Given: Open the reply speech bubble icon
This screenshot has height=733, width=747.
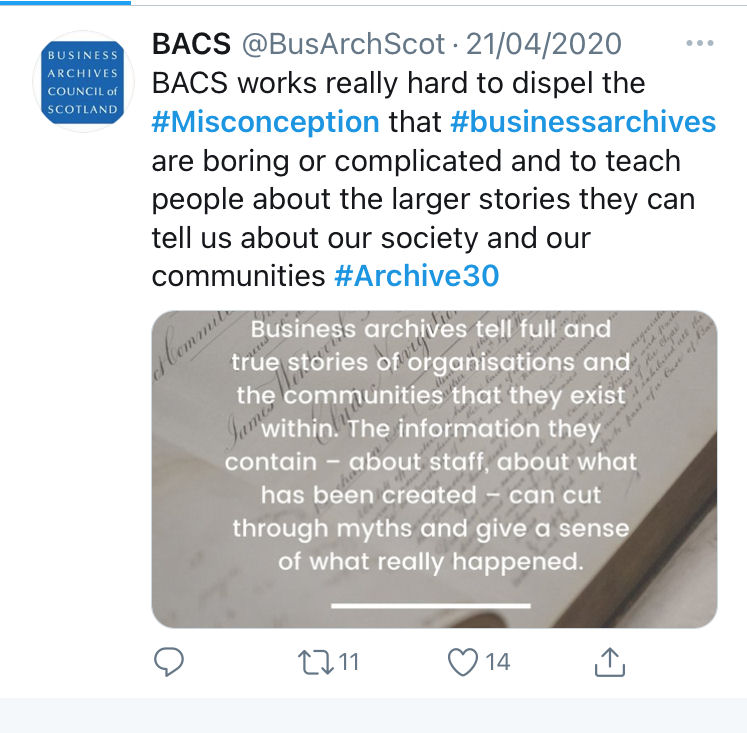Looking at the screenshot, I should click(x=169, y=662).
